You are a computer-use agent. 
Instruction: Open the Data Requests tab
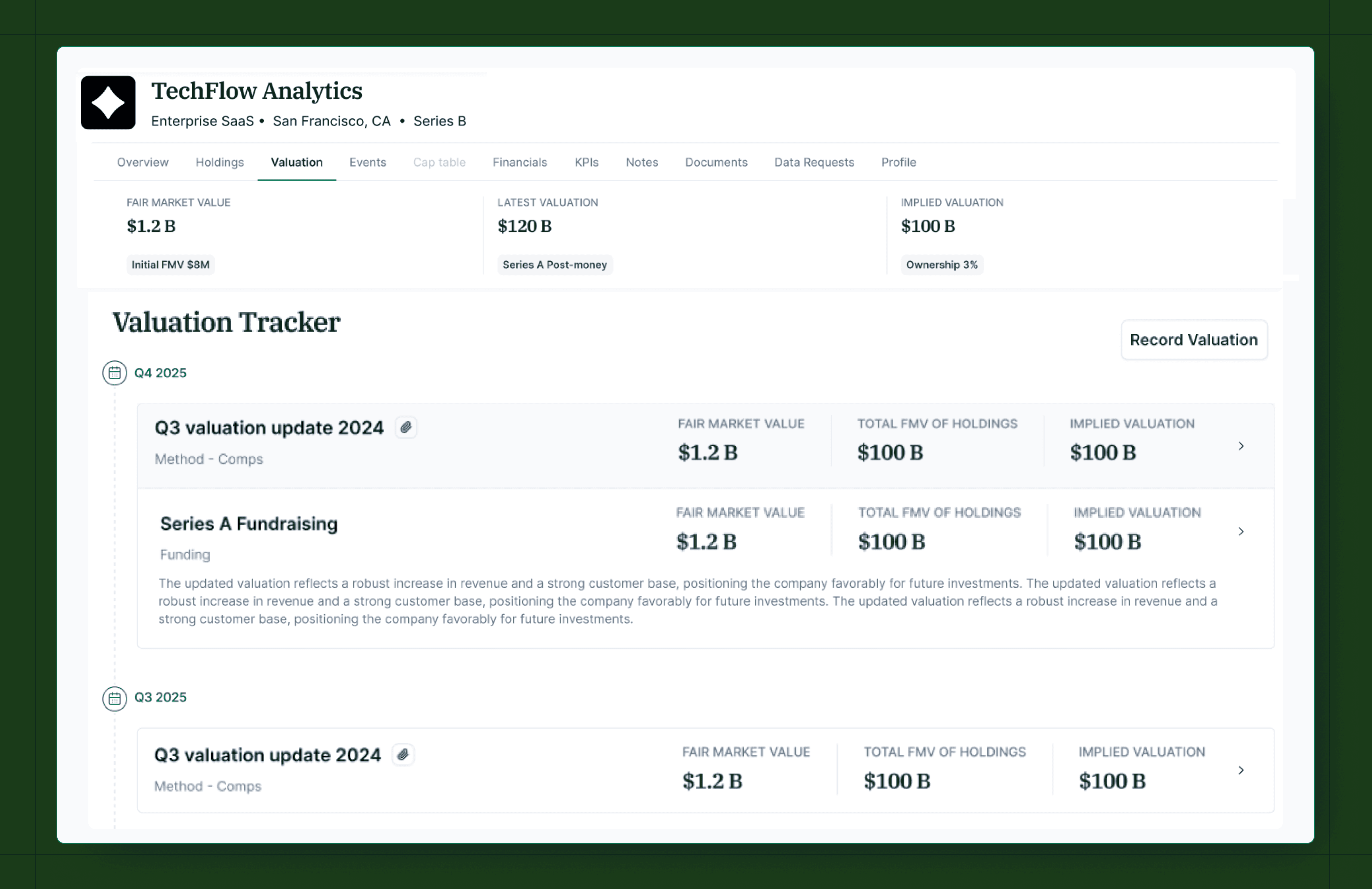click(813, 162)
